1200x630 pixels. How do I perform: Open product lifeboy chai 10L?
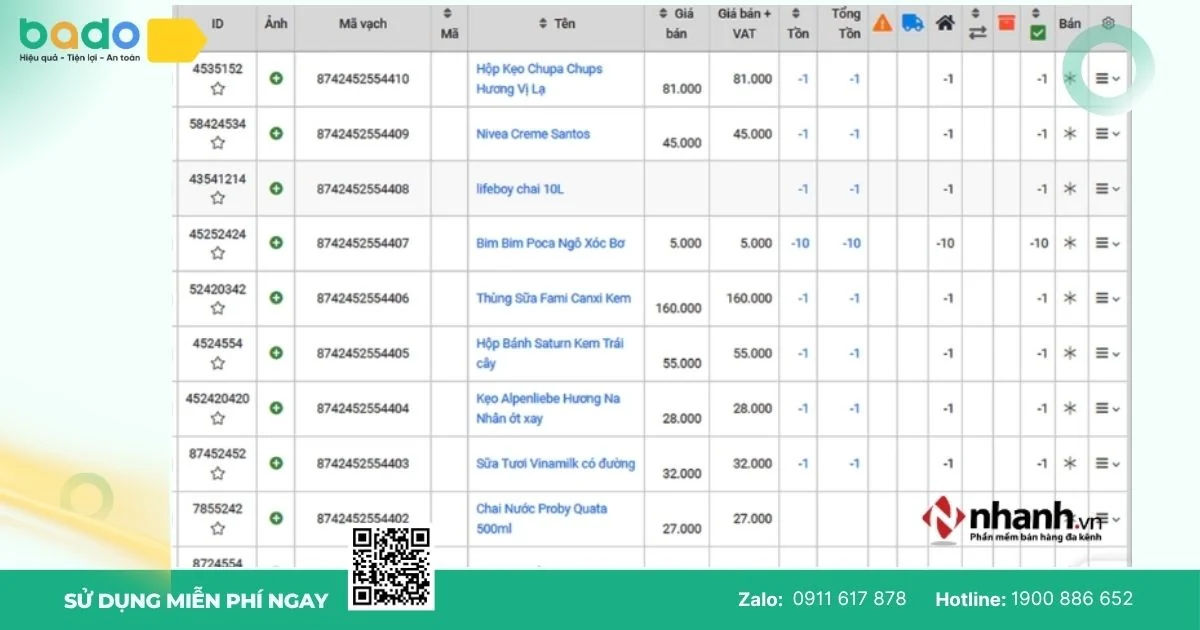click(519, 189)
